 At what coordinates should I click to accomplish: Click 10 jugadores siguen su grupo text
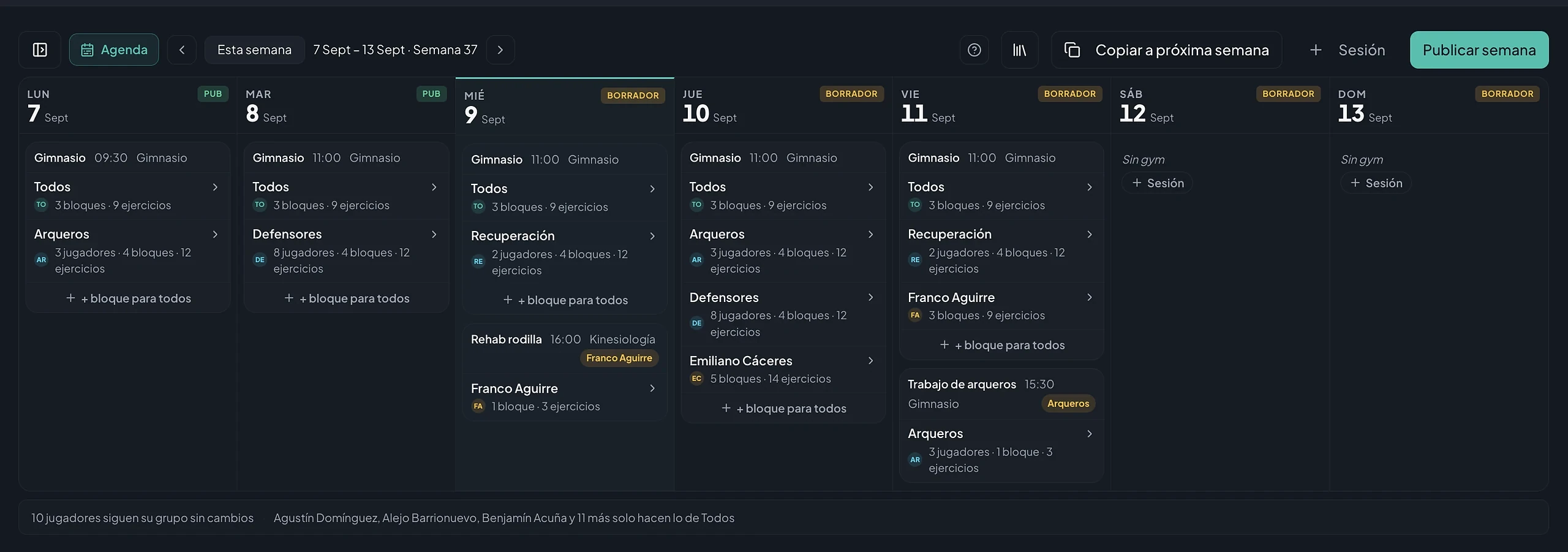[x=142, y=518]
